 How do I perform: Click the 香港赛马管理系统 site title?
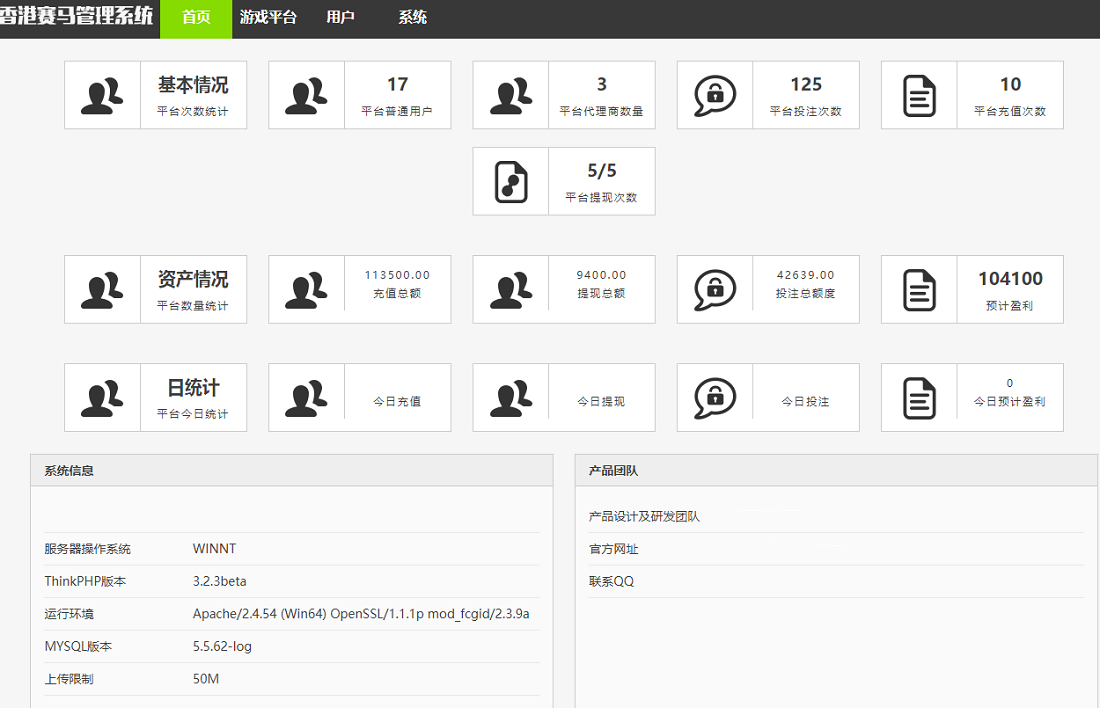77,17
